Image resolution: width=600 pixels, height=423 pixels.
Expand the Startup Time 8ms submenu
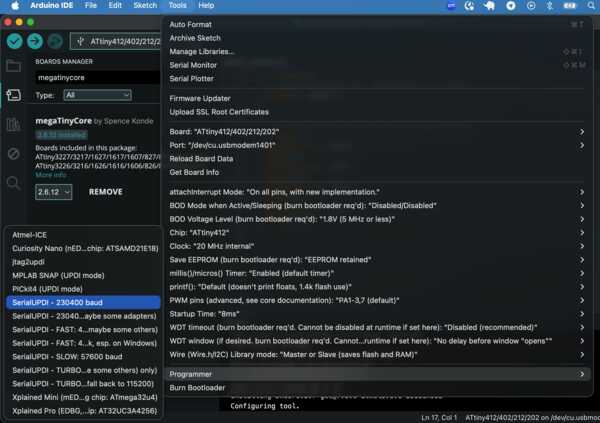[x=377, y=314]
